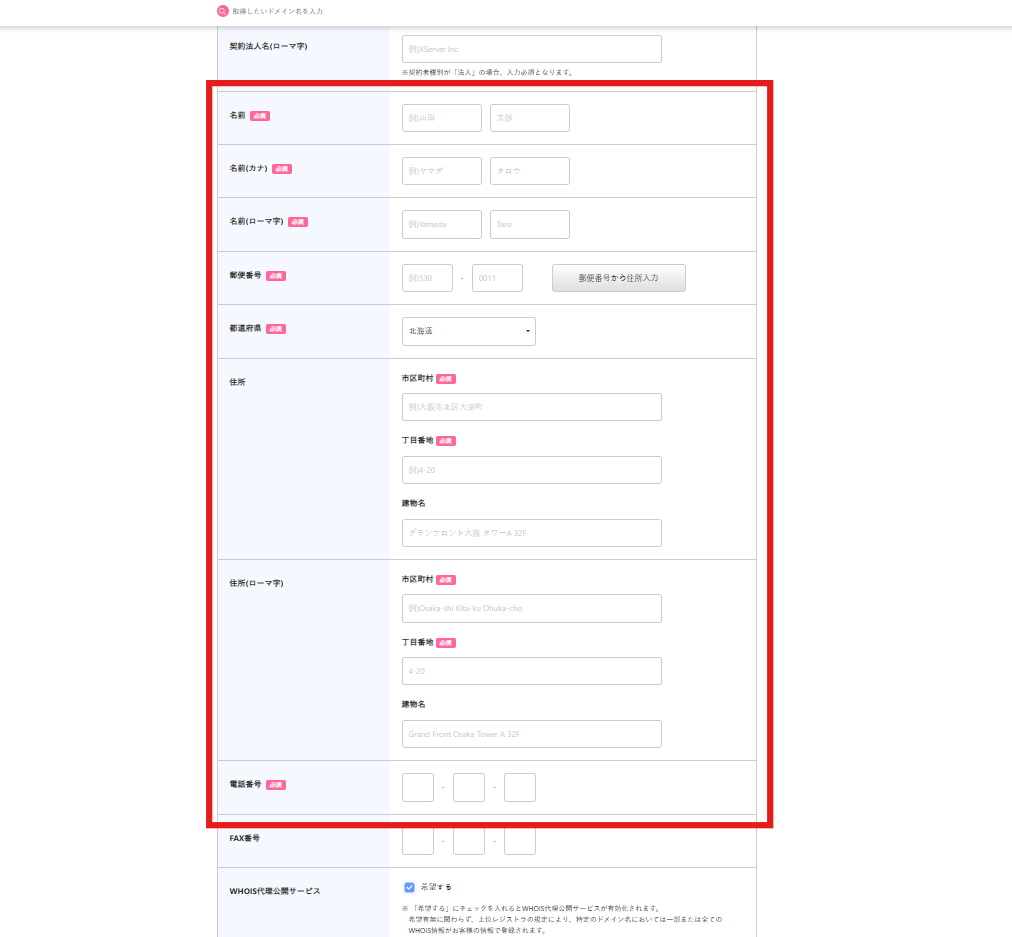Click the カナ last name field ヤマダ
1012x937 pixels.
pos(441,171)
